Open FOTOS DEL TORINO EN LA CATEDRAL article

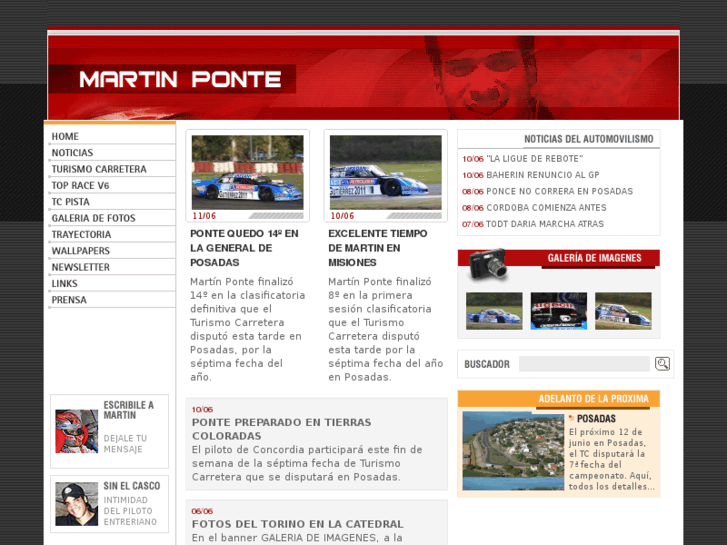point(298,524)
